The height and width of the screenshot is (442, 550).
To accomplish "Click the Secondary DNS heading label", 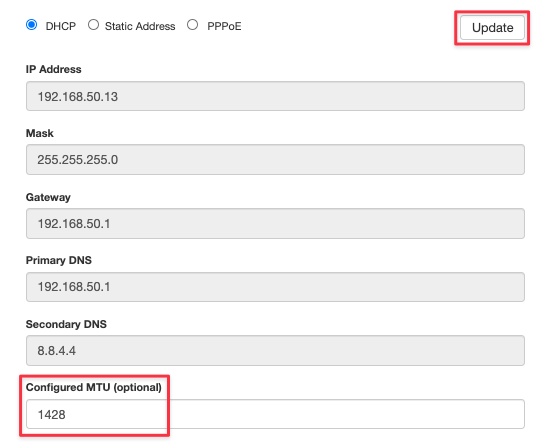I will coord(66,324).
